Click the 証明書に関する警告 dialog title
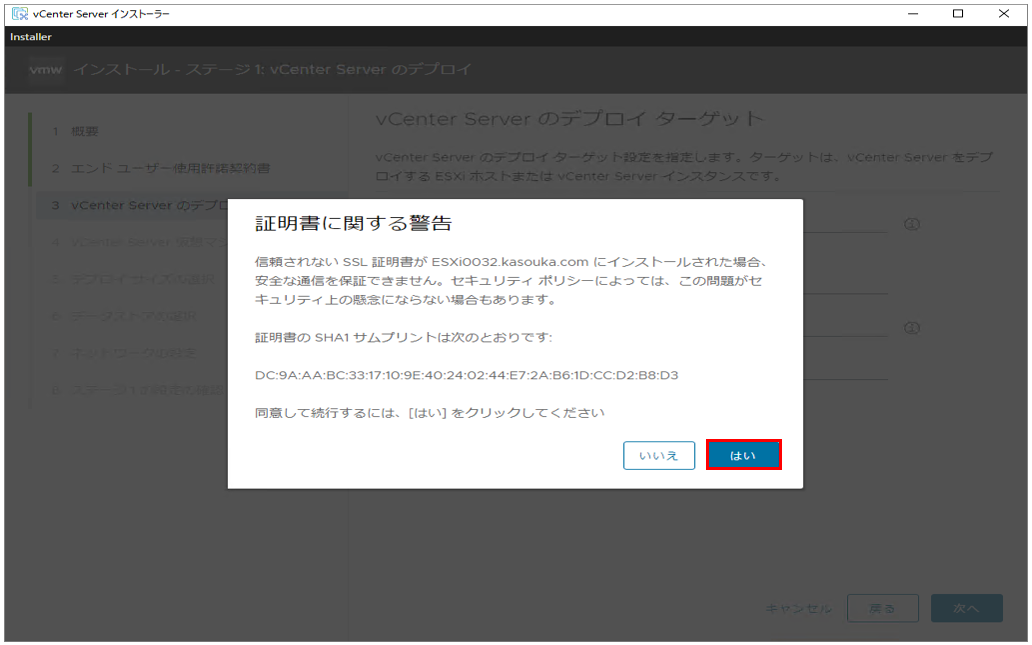Screen dimensions: 1032x645 point(353,223)
